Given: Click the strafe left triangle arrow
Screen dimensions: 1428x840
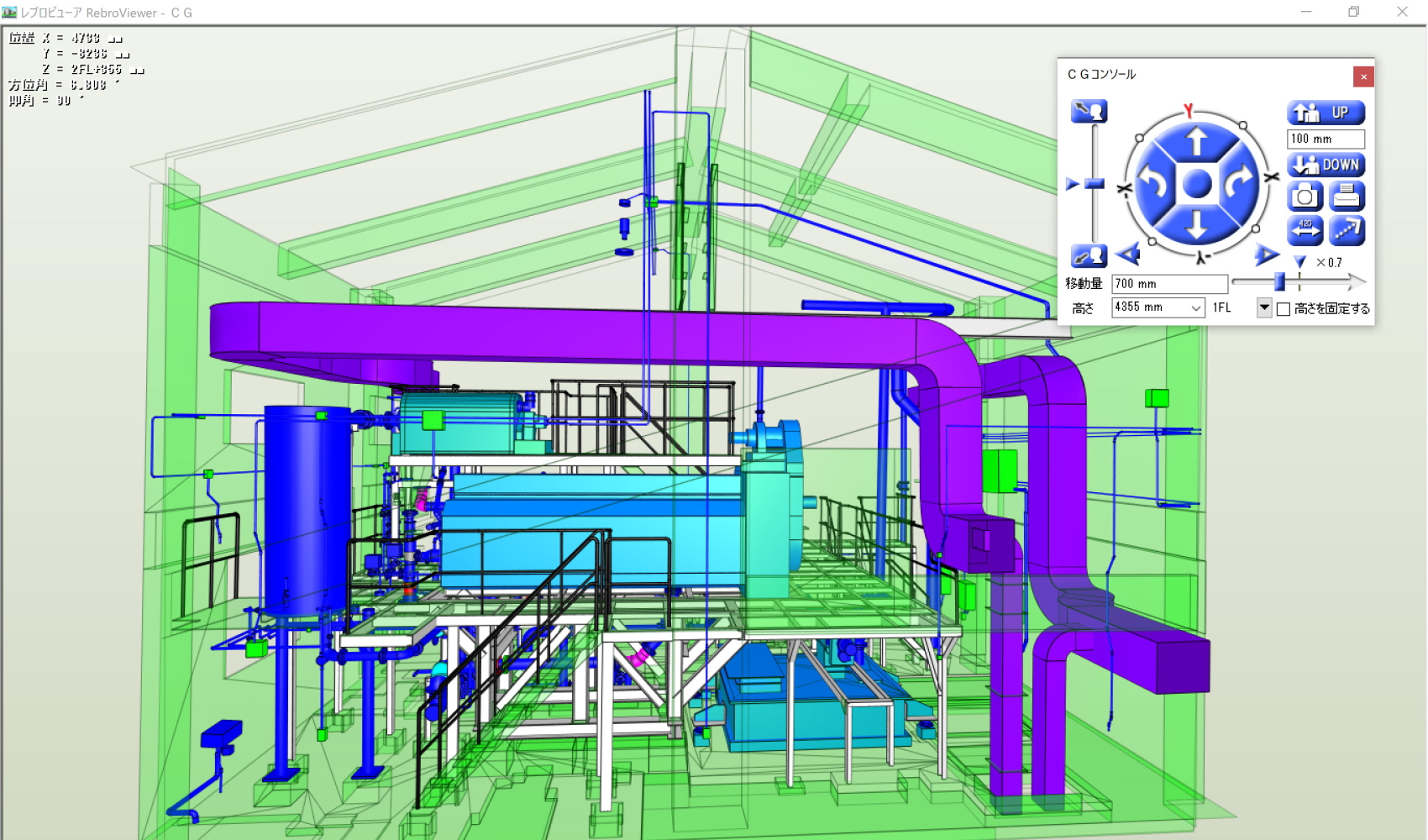Looking at the screenshot, I should tap(1129, 254).
